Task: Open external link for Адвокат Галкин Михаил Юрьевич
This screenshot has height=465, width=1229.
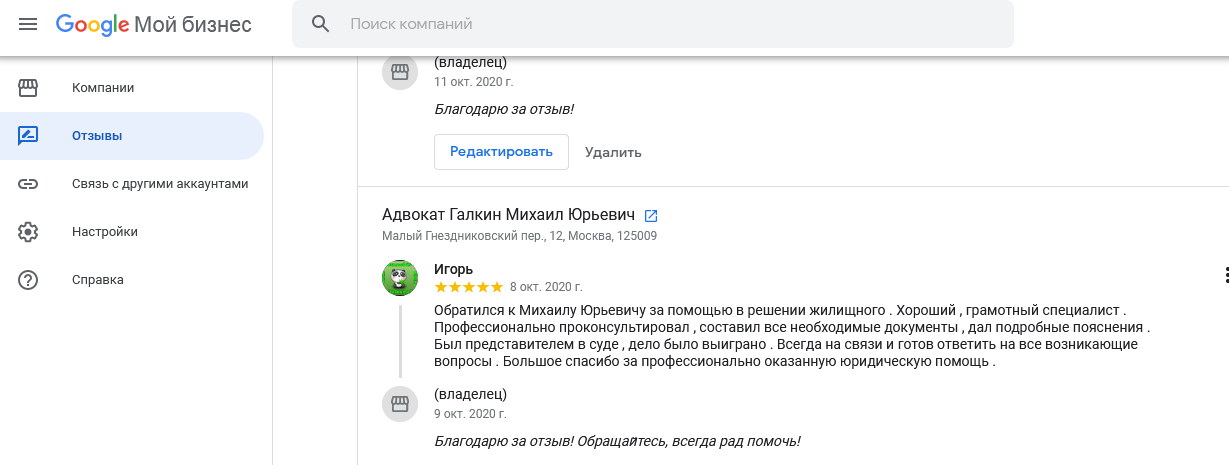Action: (x=651, y=215)
